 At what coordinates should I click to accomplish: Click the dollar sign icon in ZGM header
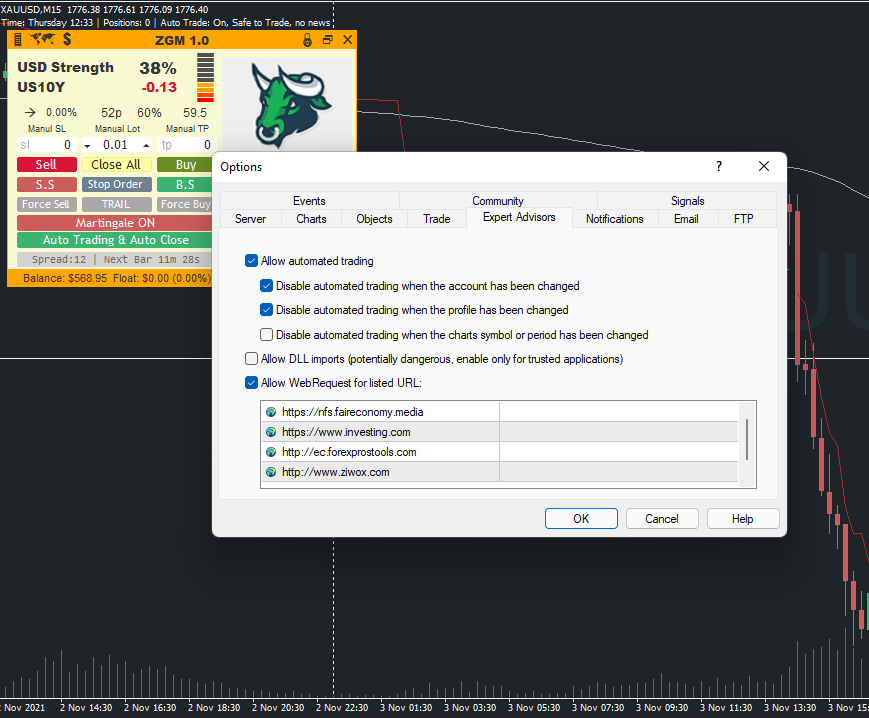tap(67, 40)
